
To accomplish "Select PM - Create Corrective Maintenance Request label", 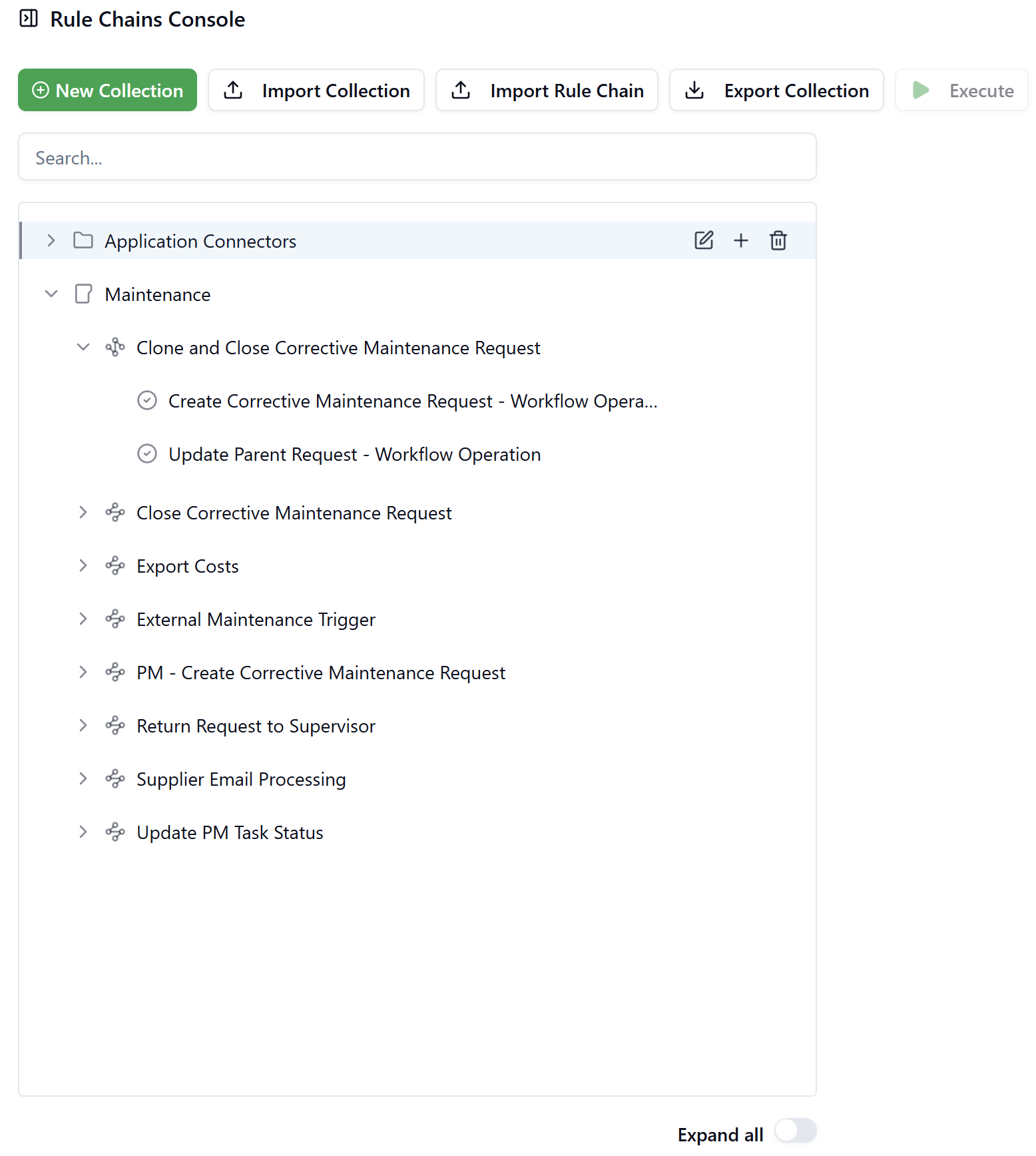I will point(321,673).
